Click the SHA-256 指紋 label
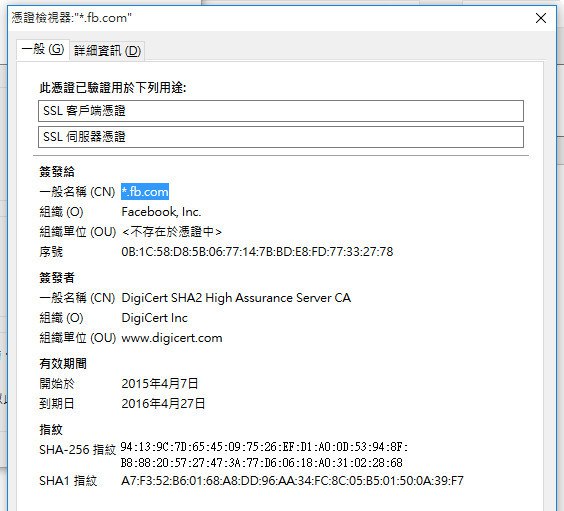The height and width of the screenshot is (511, 564). coord(77,450)
